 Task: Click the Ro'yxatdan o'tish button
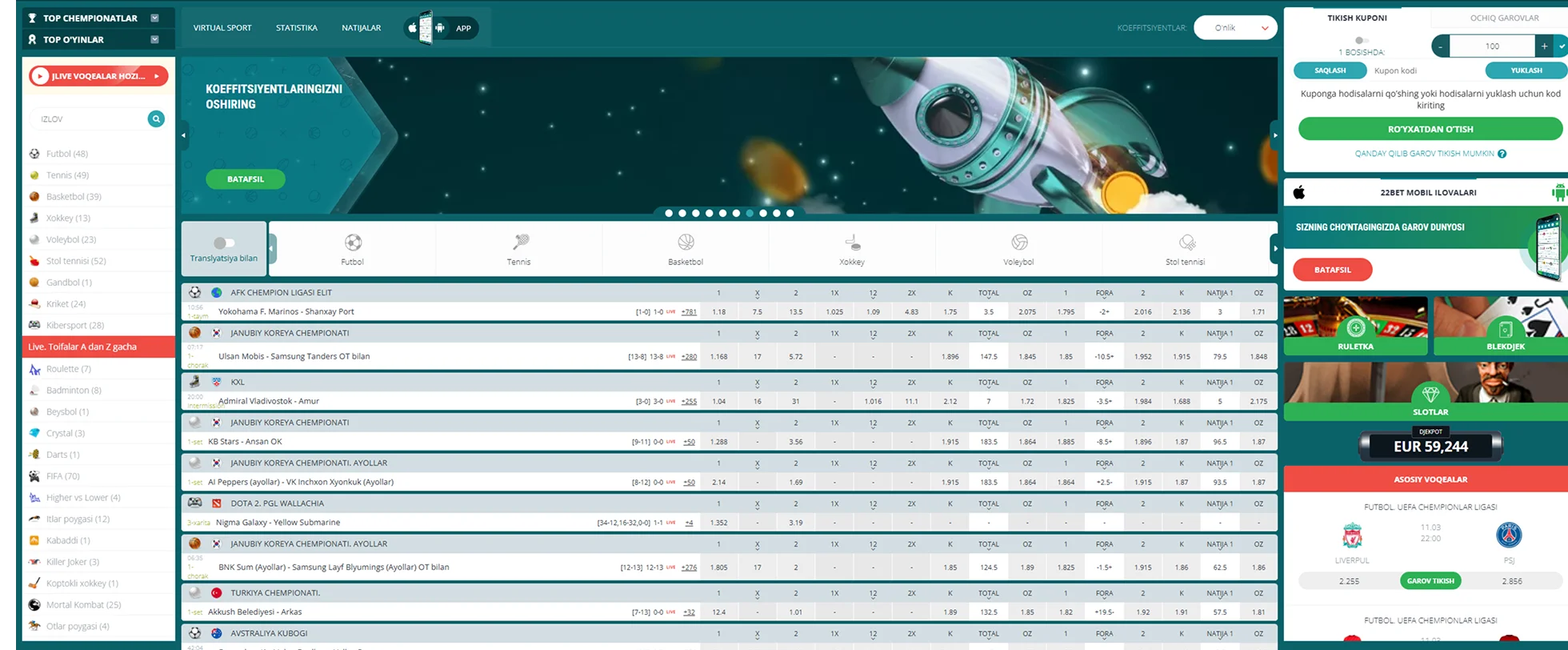pyautogui.click(x=1430, y=129)
